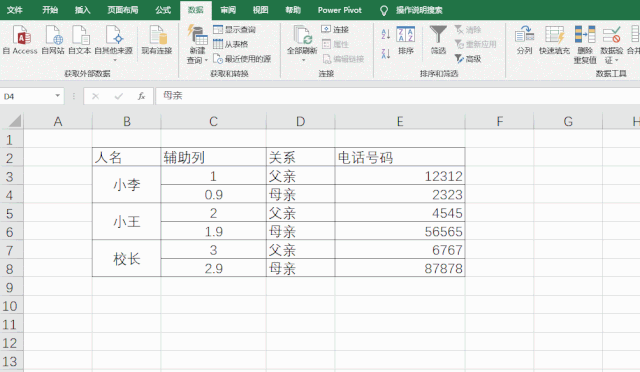Click 从表格 (From Table)
Viewport: 640px width, 372px height.
pos(231,44)
